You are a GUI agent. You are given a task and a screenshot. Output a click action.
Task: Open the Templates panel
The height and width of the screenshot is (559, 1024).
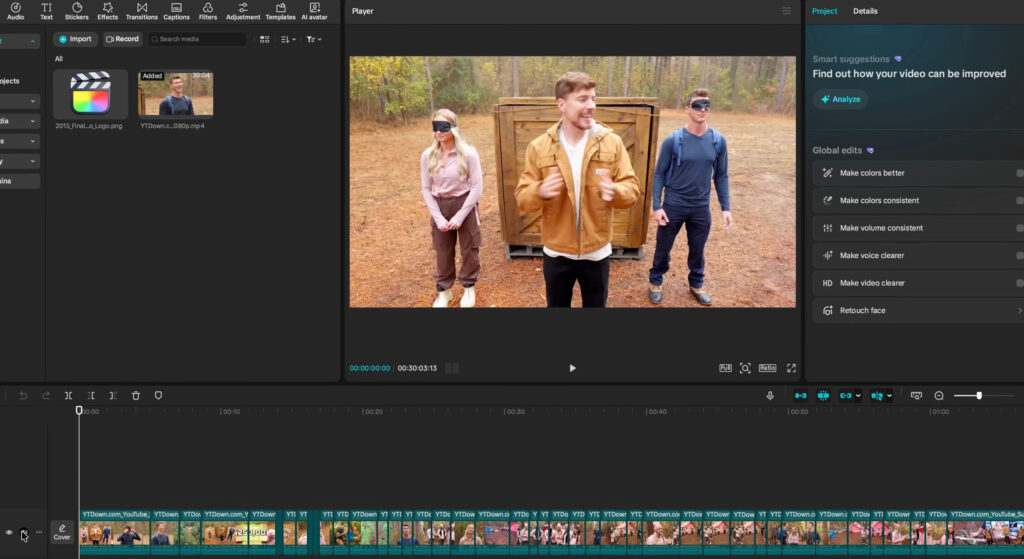coord(280,11)
